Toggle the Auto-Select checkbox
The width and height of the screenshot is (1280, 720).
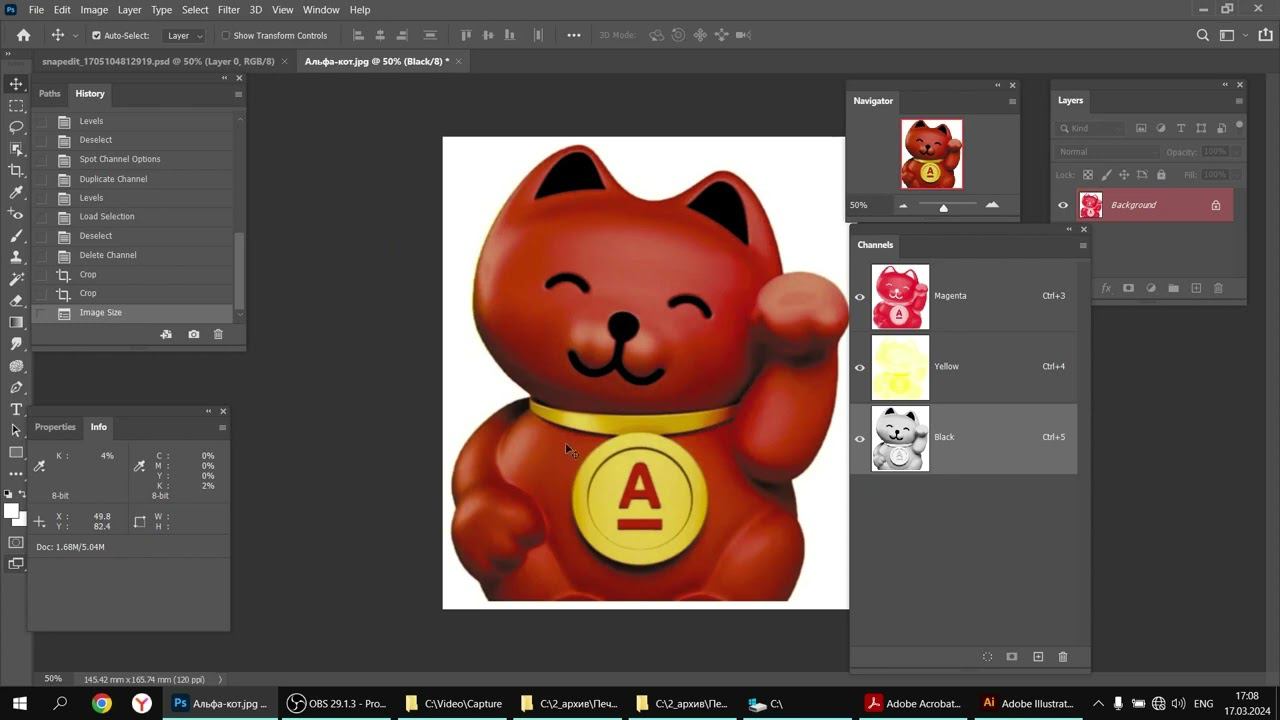pyautogui.click(x=96, y=35)
